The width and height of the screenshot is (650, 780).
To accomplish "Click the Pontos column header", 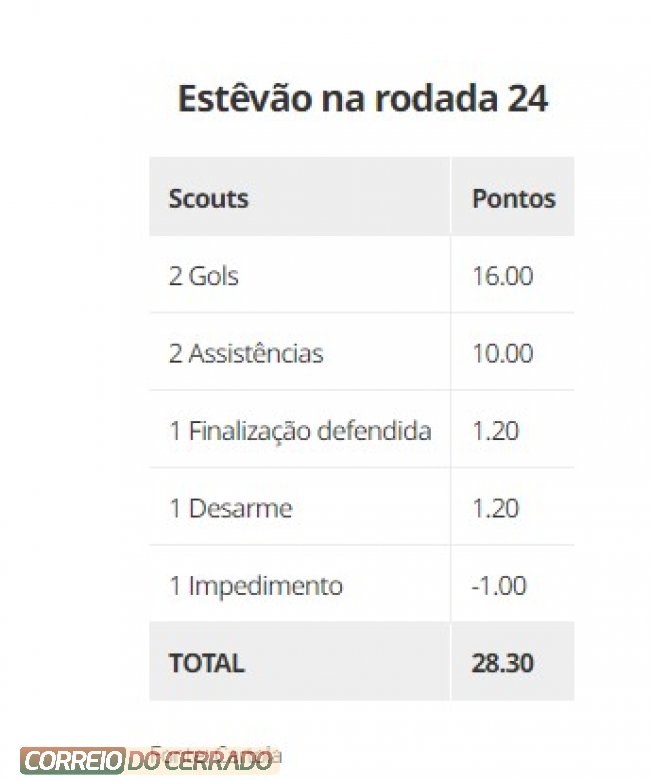I will pyautogui.click(x=513, y=198).
